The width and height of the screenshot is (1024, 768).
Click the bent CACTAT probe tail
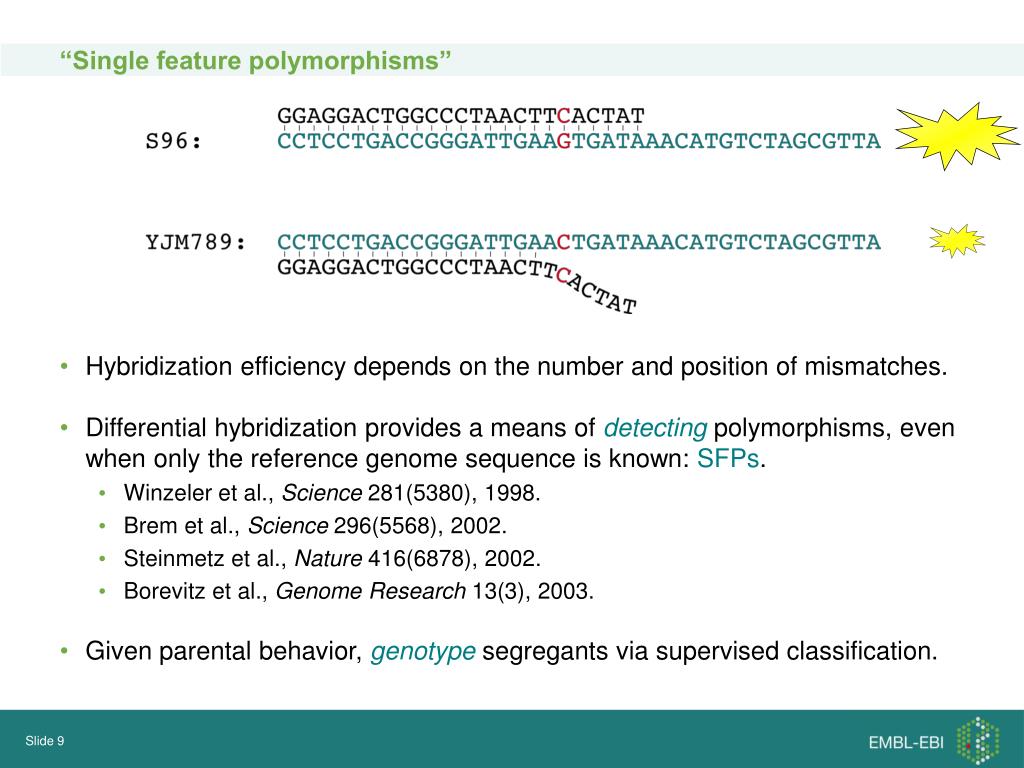click(596, 291)
